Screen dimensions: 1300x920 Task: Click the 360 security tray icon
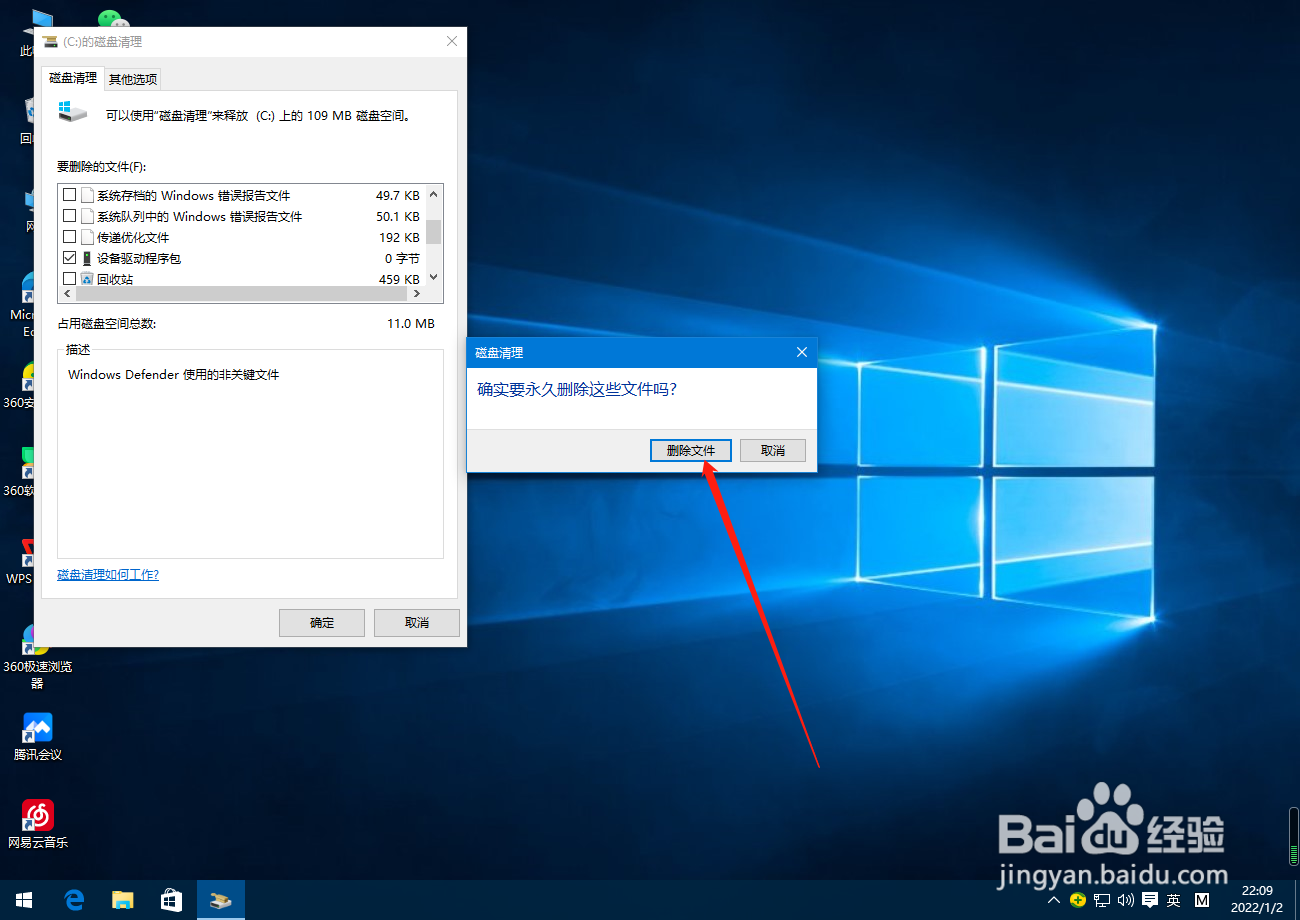(x=1078, y=900)
